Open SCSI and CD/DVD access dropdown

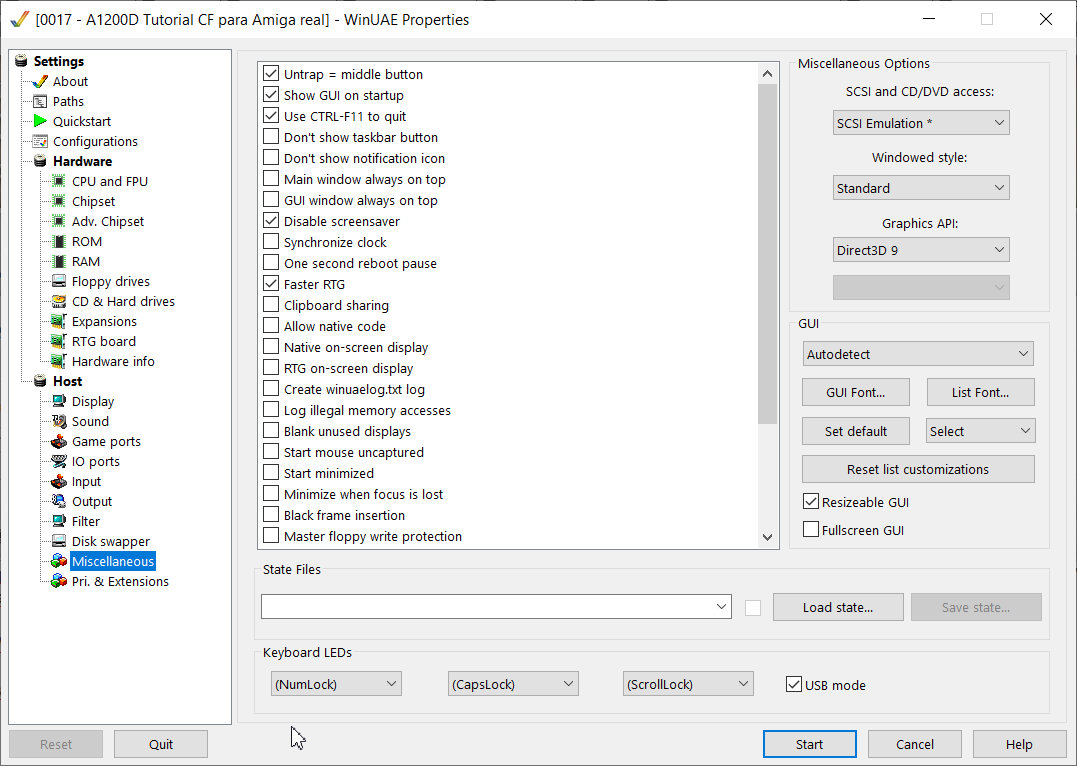pos(921,123)
